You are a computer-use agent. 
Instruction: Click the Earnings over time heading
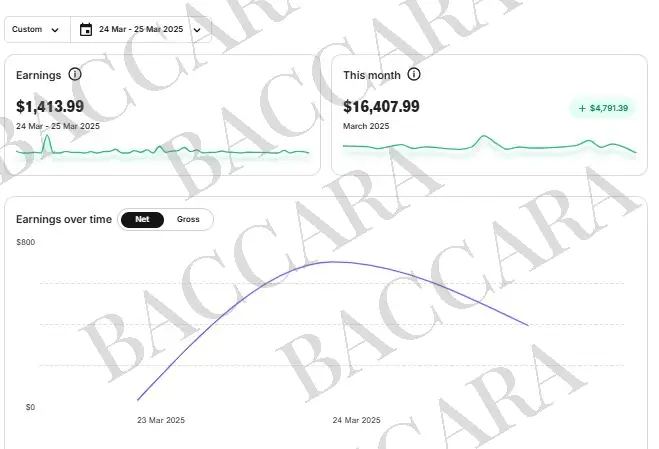point(64,219)
